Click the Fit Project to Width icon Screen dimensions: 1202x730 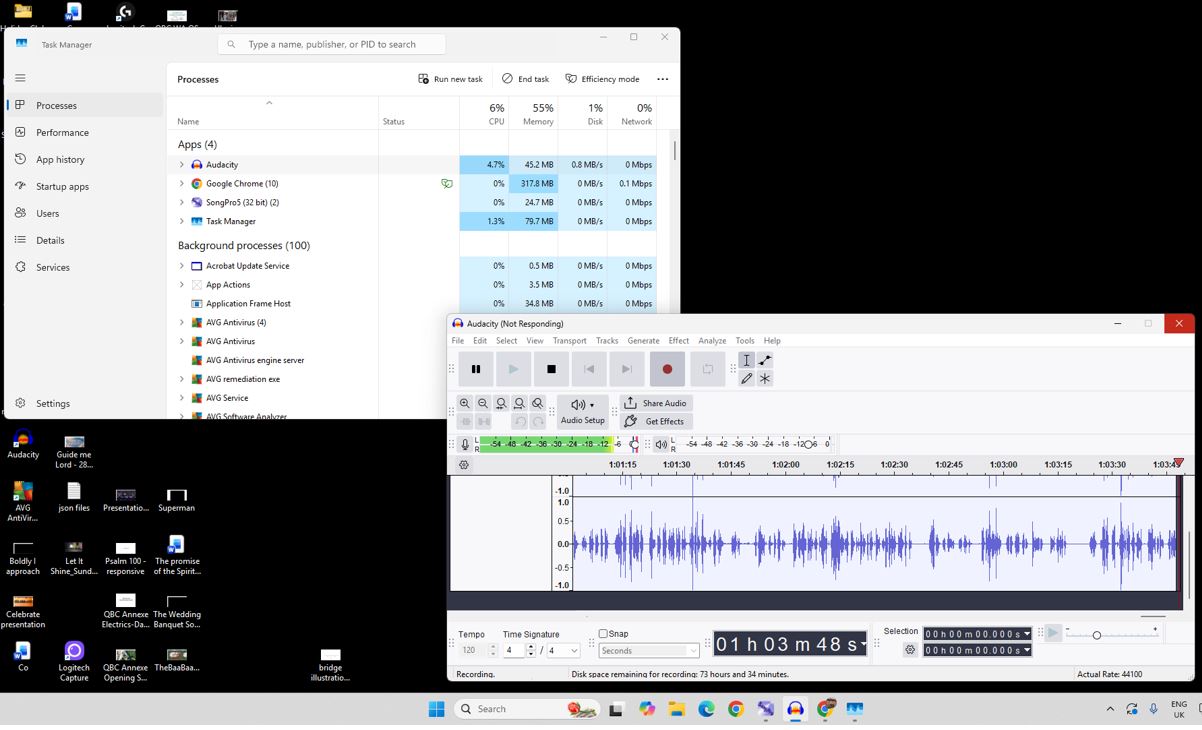point(519,403)
